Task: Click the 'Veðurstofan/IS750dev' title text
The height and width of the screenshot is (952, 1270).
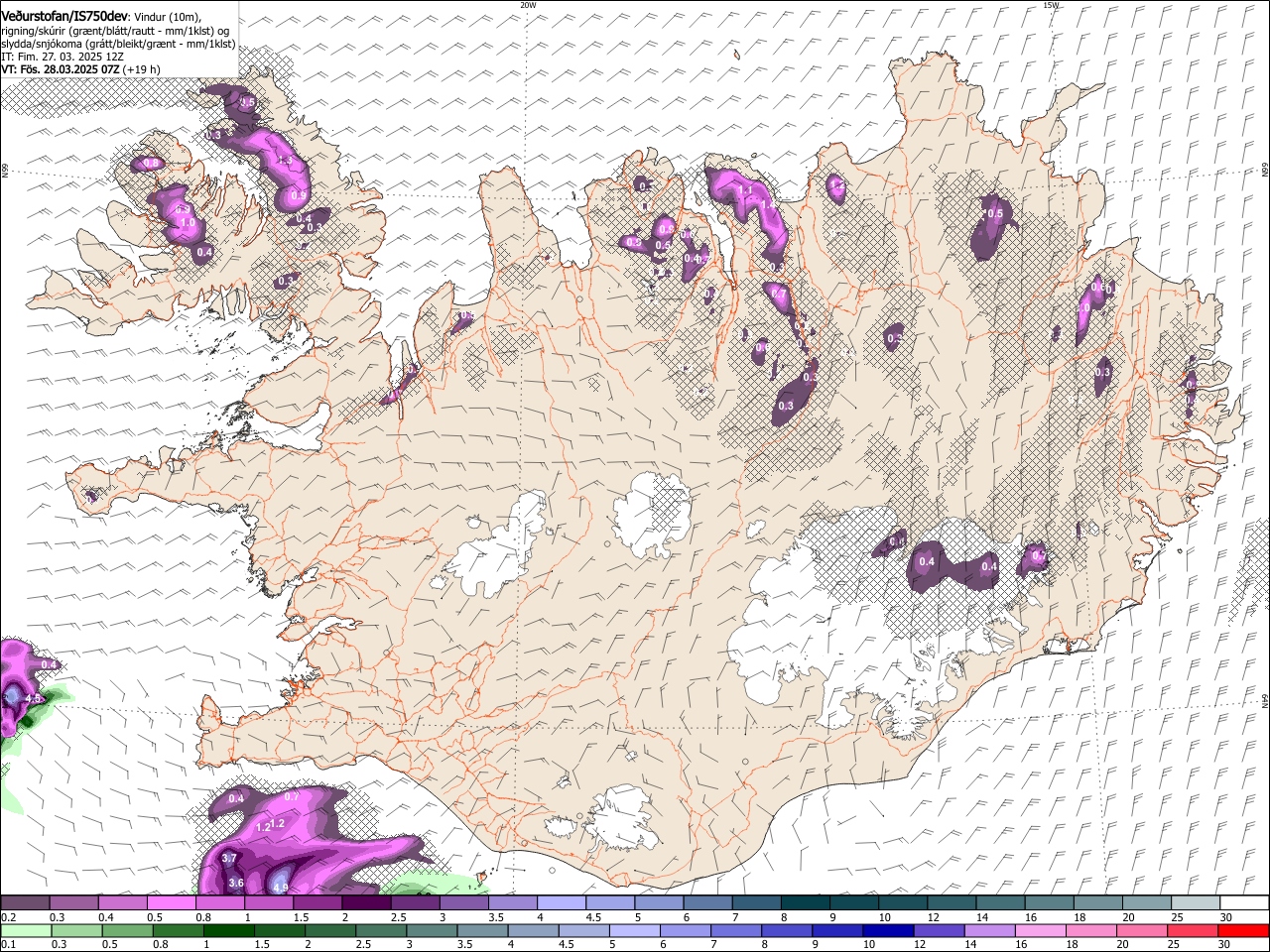Action: (64, 15)
